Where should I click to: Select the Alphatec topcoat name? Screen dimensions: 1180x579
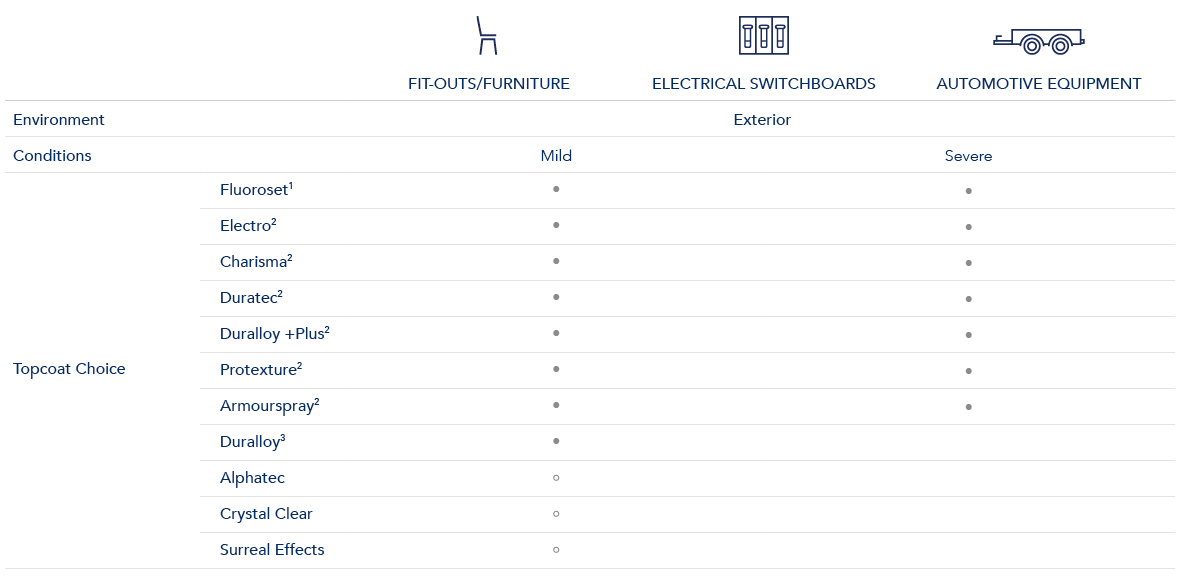[x=252, y=478]
